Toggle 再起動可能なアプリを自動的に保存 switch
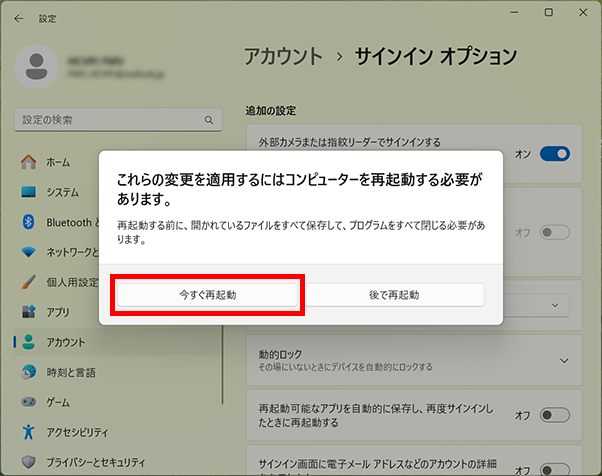602x476 pixels. pyautogui.click(x=554, y=414)
